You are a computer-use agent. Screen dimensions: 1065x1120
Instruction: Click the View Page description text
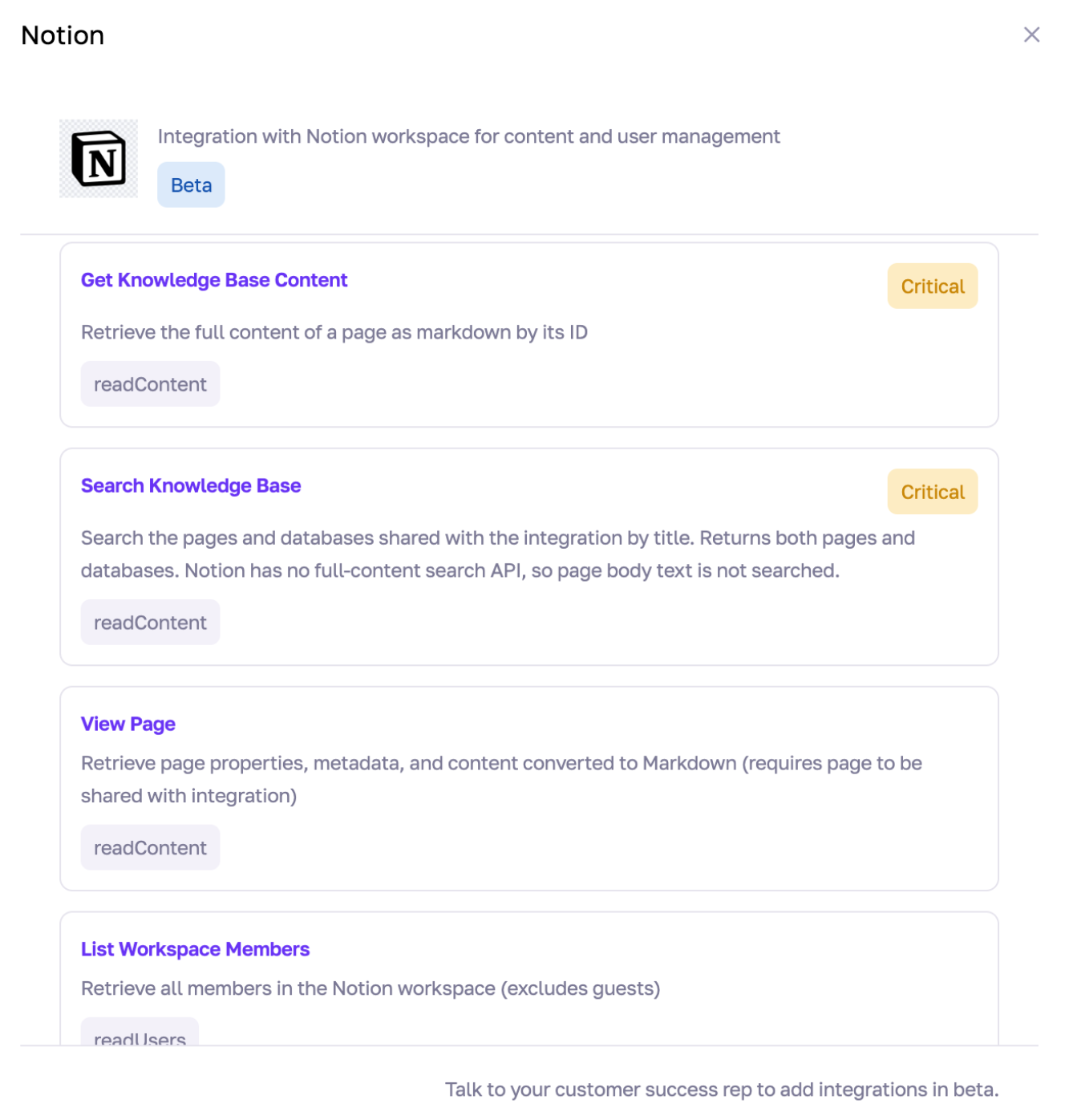(501, 780)
